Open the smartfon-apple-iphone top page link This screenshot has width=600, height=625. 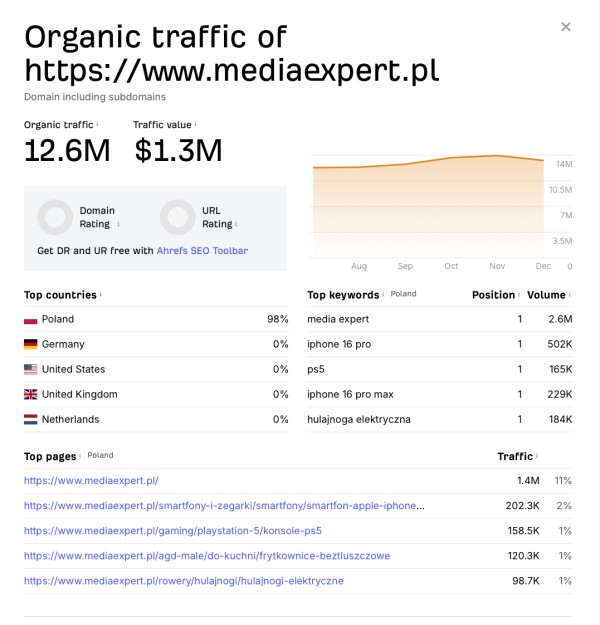224,506
